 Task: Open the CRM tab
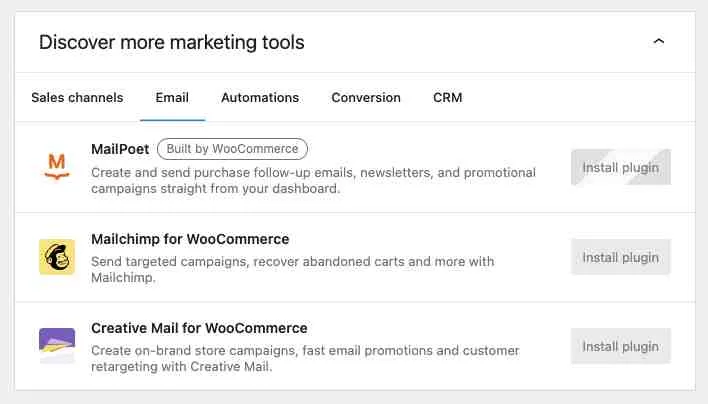[447, 98]
